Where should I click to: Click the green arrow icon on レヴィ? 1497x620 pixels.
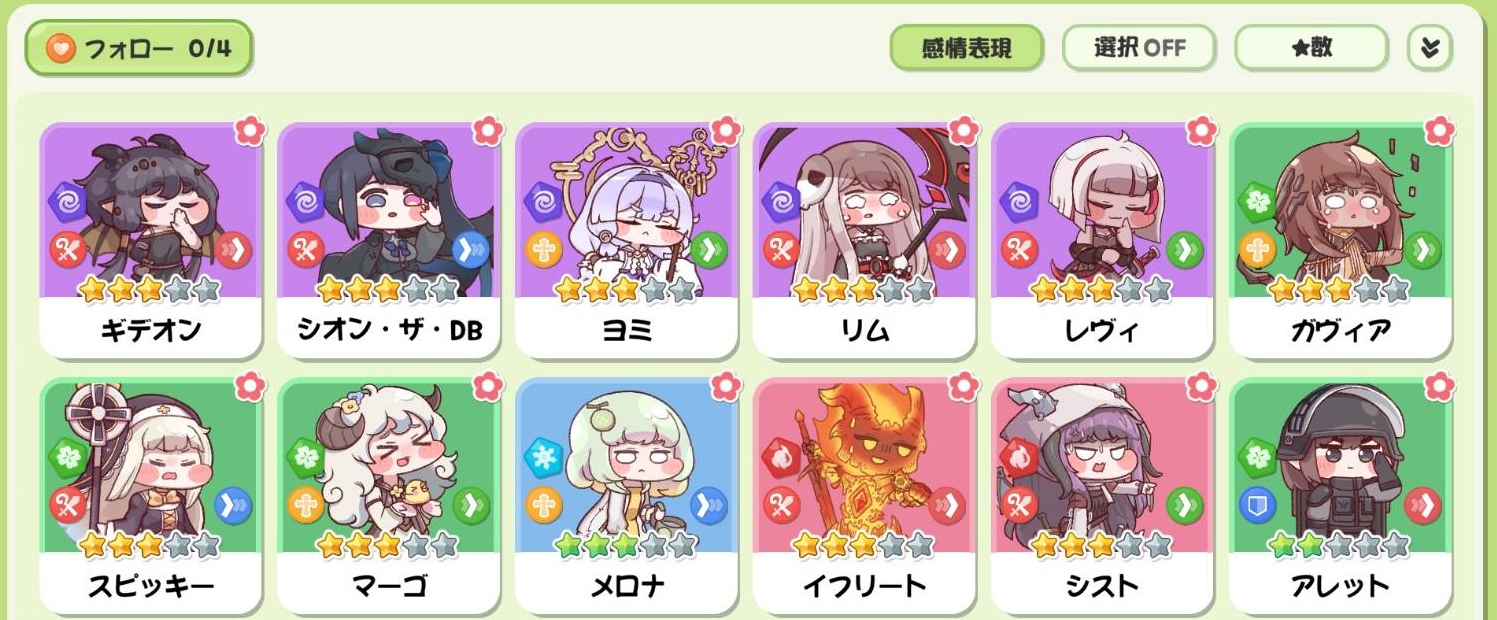(x=1185, y=249)
